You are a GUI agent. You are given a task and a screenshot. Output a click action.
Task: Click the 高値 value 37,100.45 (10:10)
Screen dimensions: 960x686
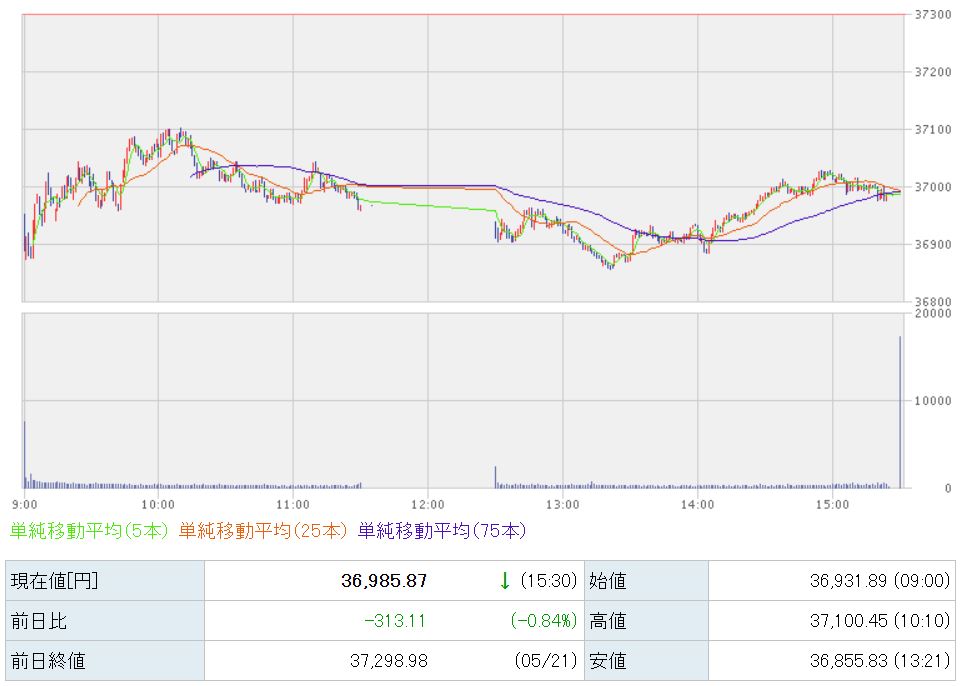(880, 621)
